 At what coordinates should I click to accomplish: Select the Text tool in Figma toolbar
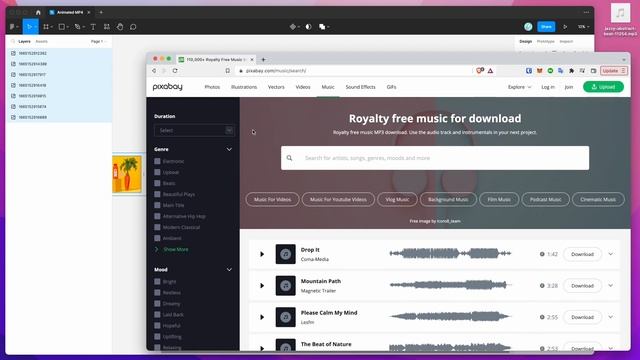[93, 27]
